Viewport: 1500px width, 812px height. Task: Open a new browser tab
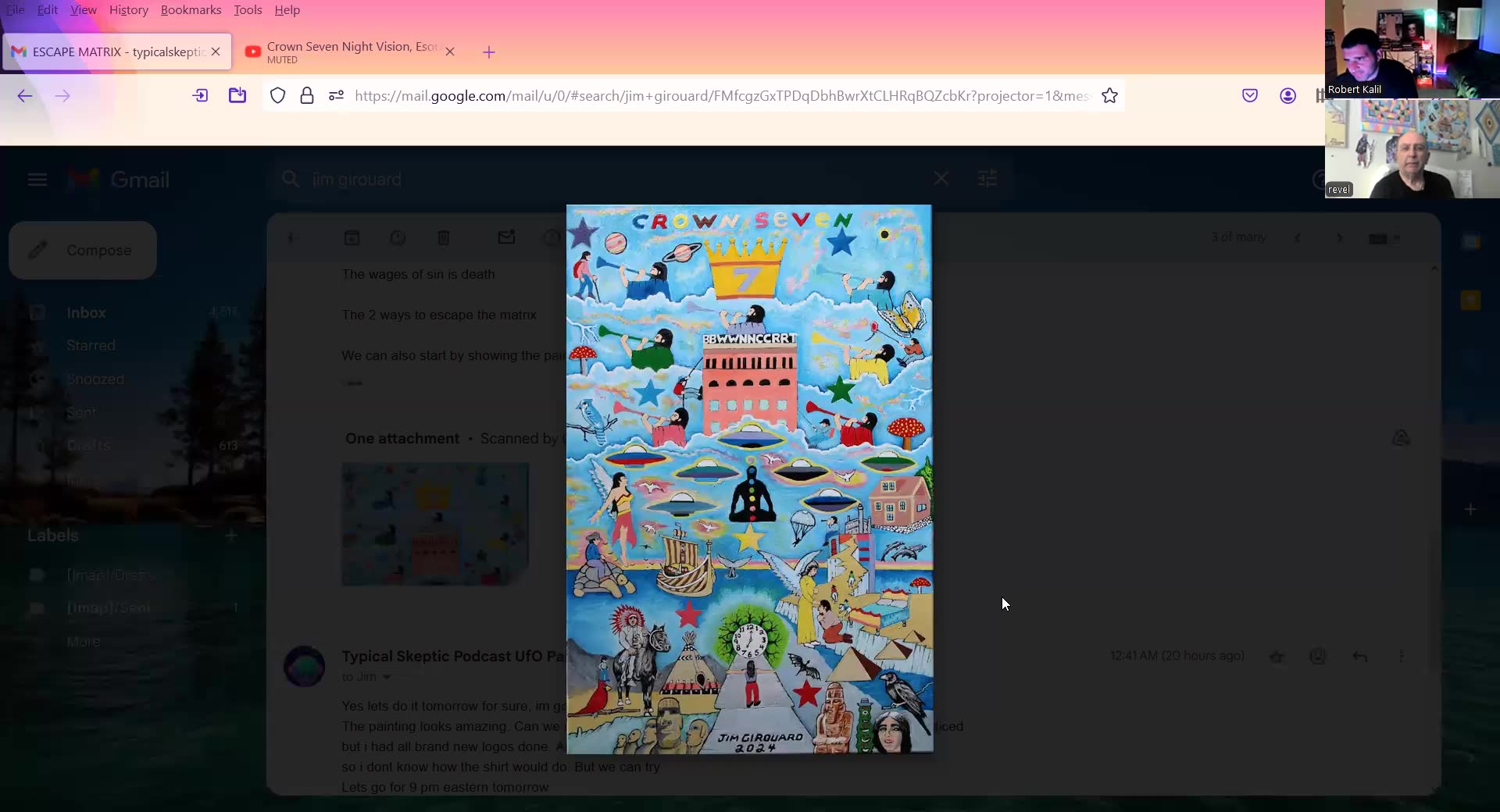click(x=489, y=52)
